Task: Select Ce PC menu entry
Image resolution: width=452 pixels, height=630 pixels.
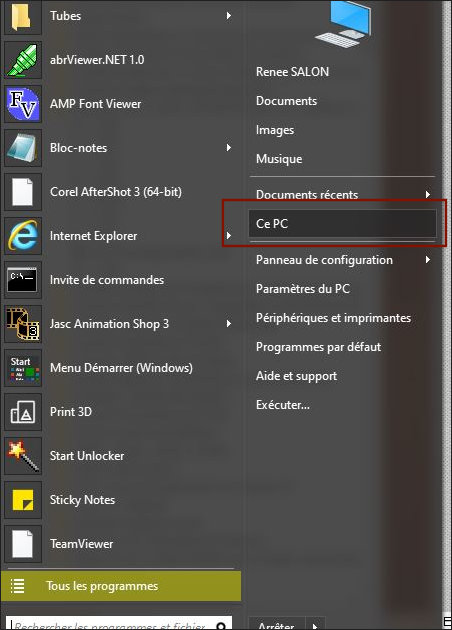Action: 342,224
